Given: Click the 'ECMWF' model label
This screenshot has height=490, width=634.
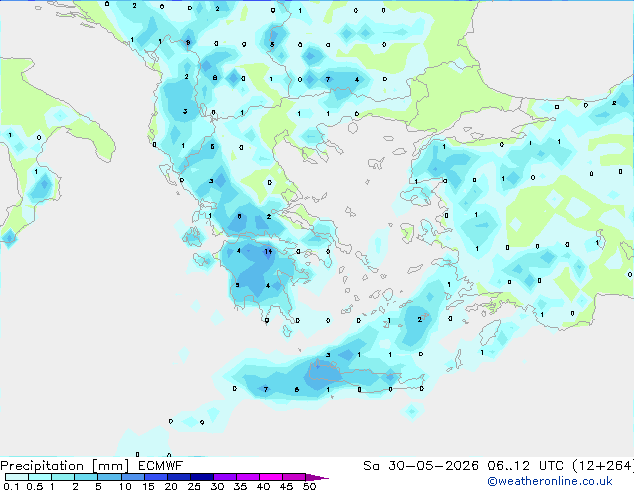Looking at the screenshot, I should pos(161,466).
